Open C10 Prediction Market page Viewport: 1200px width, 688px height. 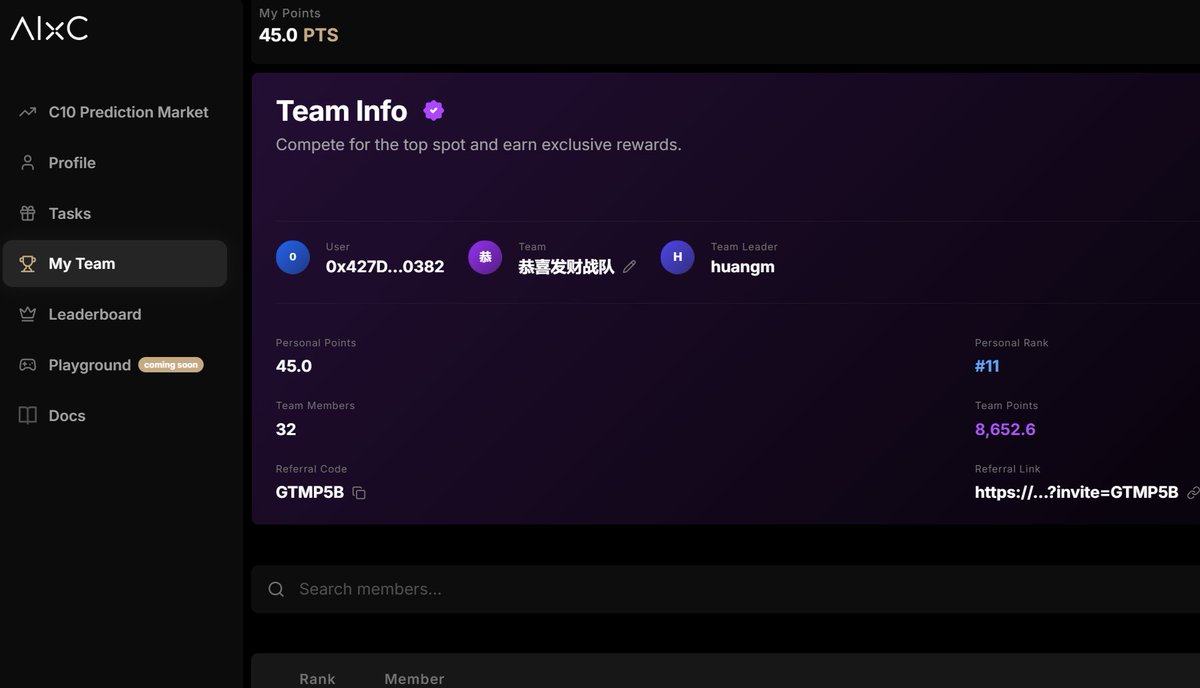[x=128, y=112]
